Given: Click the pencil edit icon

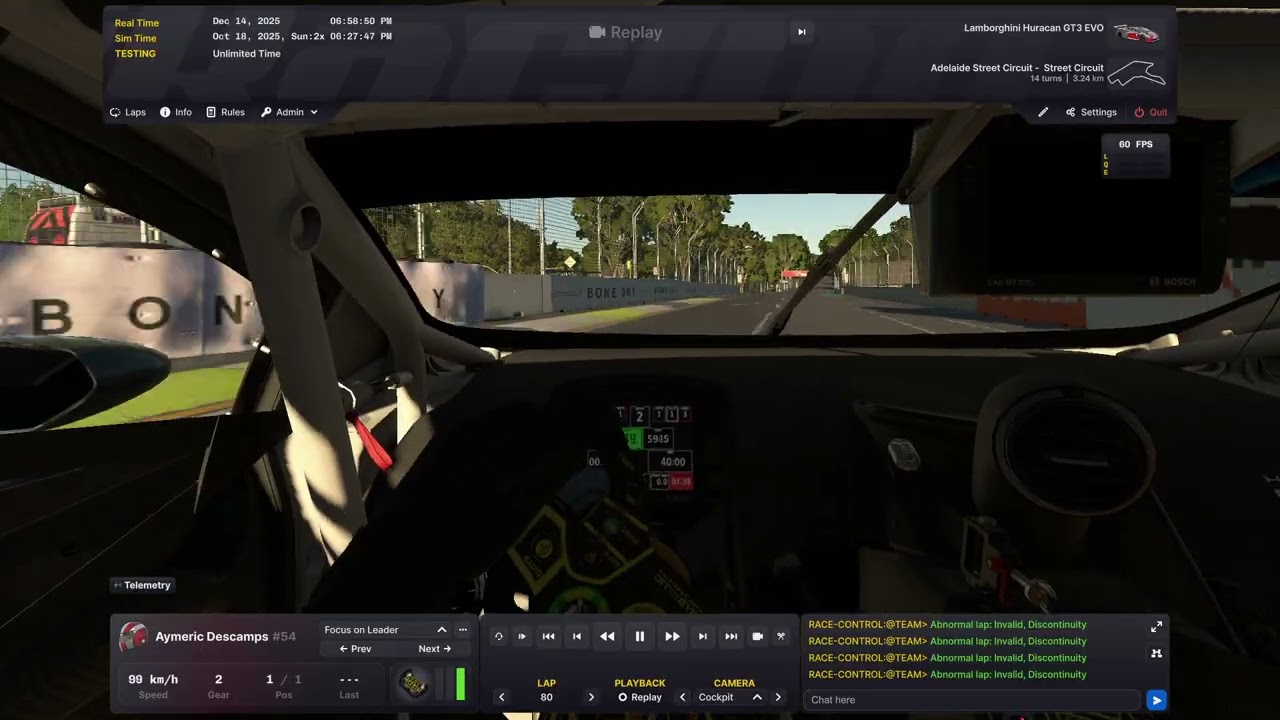Looking at the screenshot, I should point(1043,112).
